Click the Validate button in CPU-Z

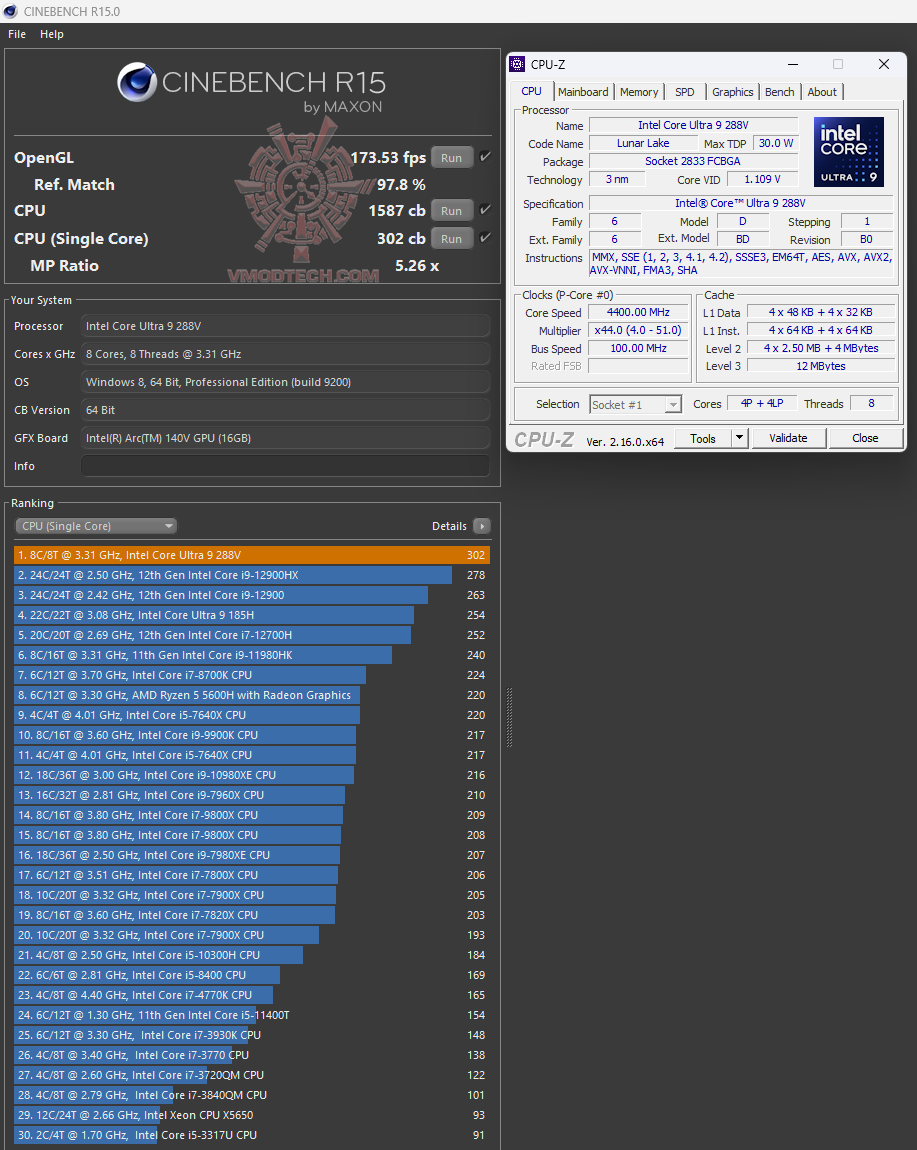point(789,438)
